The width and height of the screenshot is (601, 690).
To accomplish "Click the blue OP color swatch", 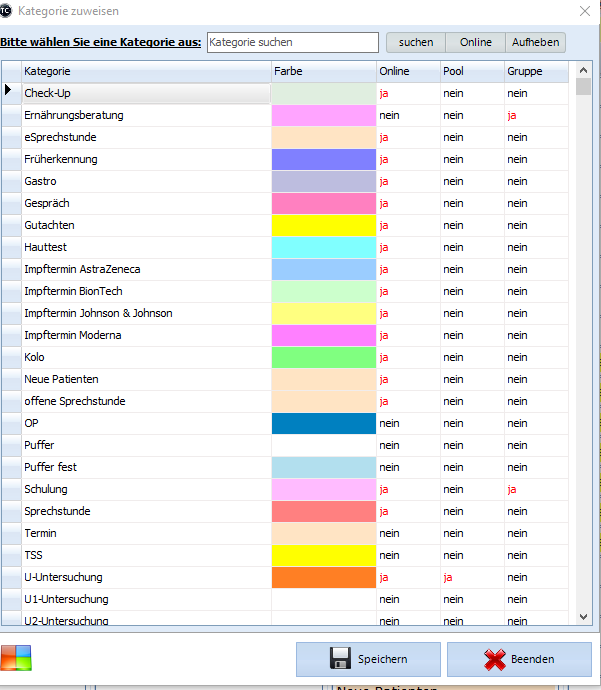I will 323,423.
